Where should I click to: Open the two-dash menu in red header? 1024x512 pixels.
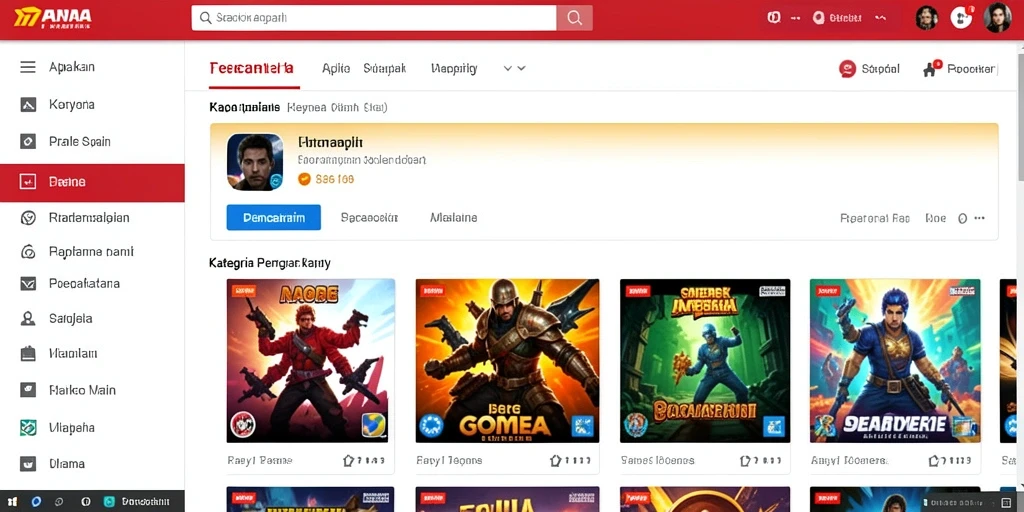tap(795, 18)
